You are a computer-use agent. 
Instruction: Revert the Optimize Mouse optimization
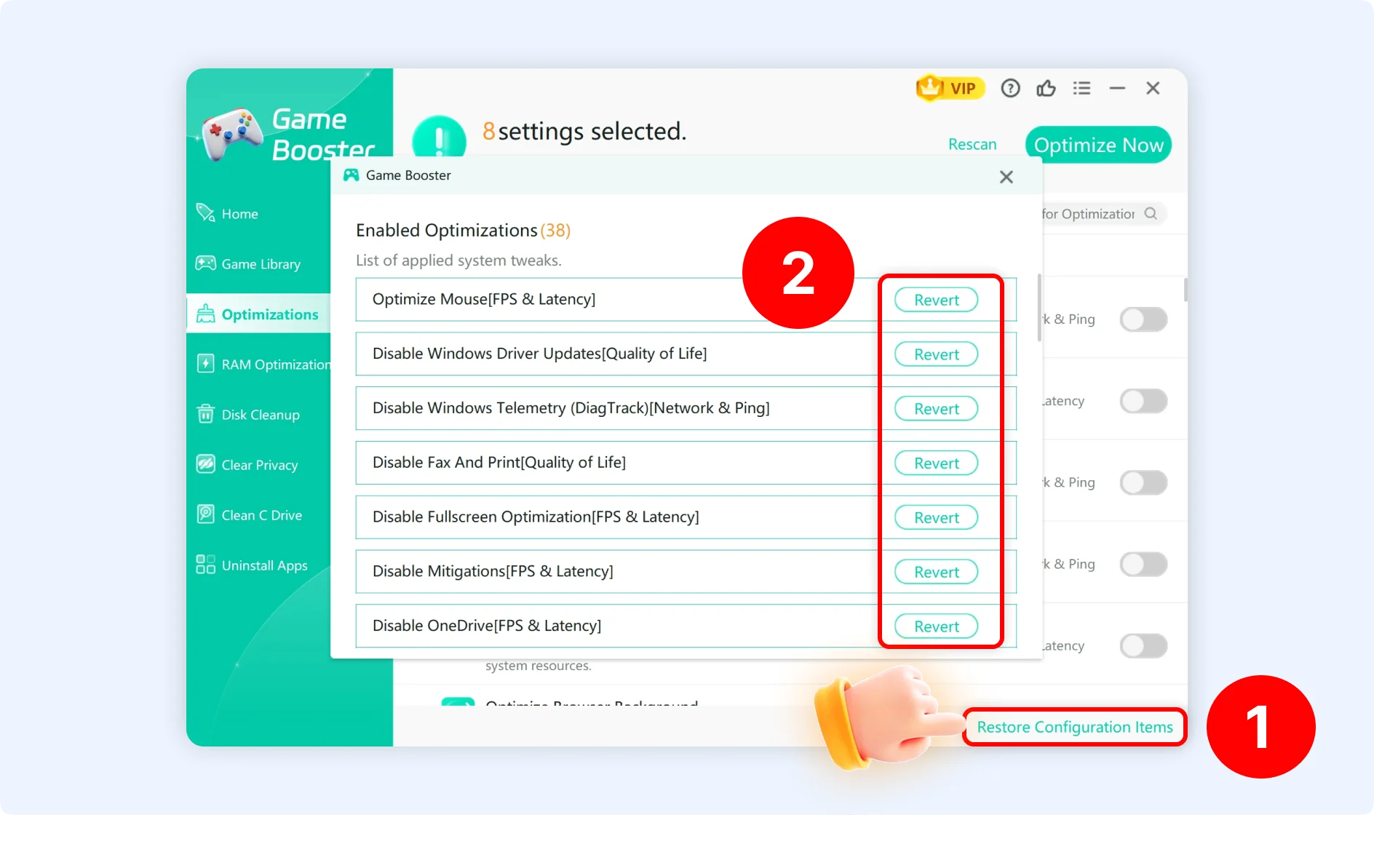click(x=936, y=300)
